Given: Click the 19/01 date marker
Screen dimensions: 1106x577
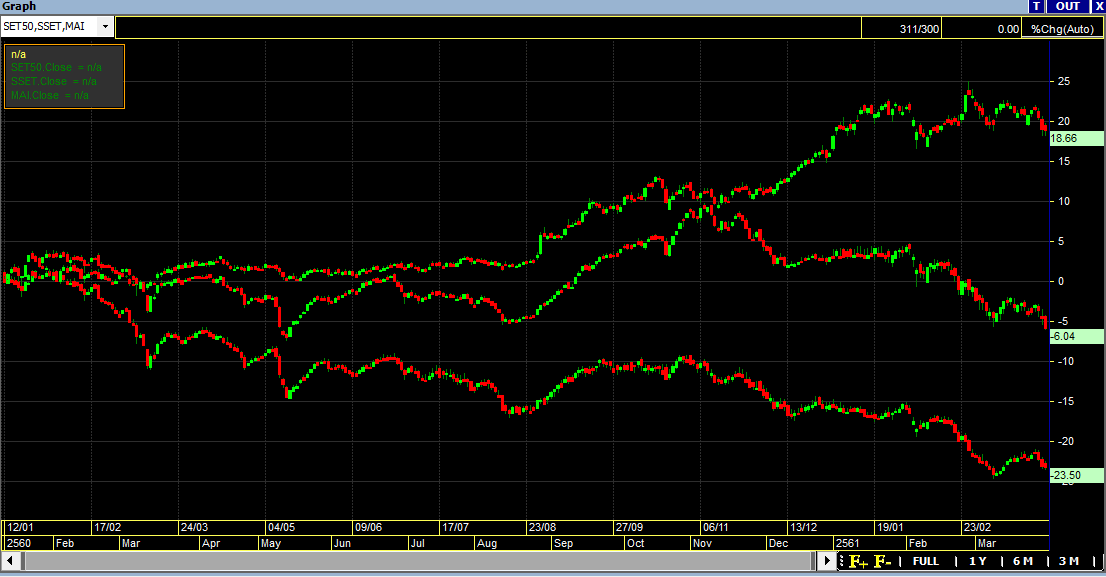Looking at the screenshot, I should pyautogui.click(x=890, y=528).
